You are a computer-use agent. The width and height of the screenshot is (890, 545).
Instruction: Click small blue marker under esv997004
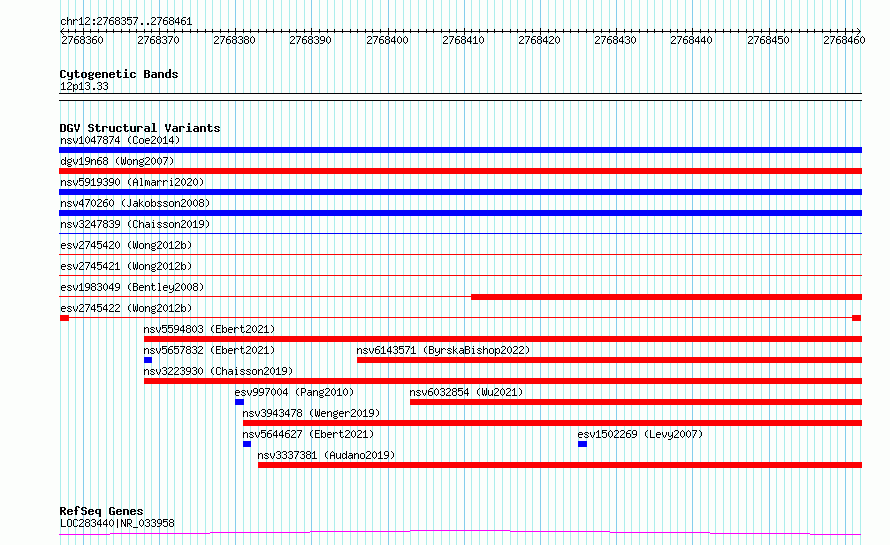click(x=240, y=402)
